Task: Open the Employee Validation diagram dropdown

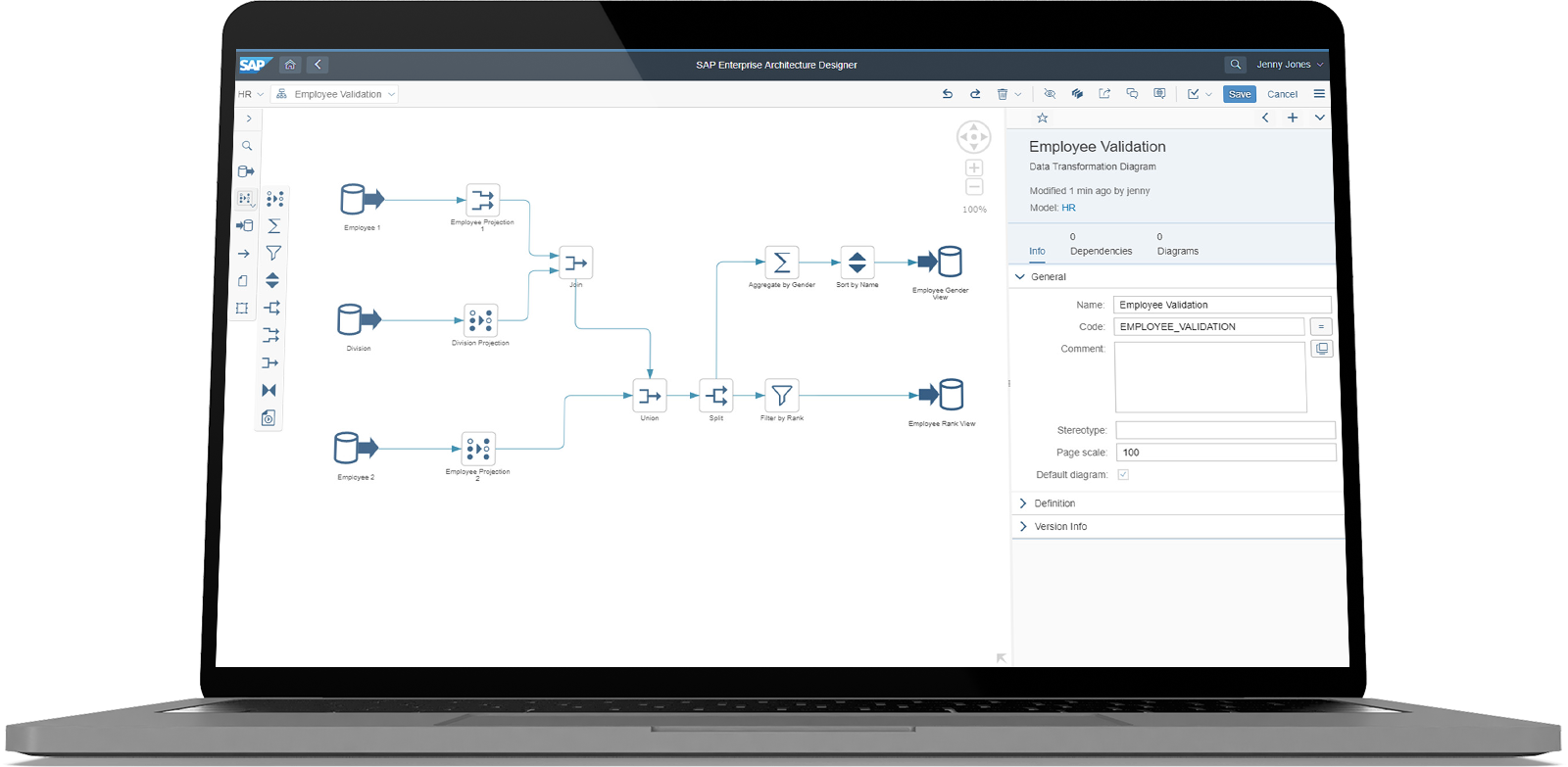Action: 336,94
